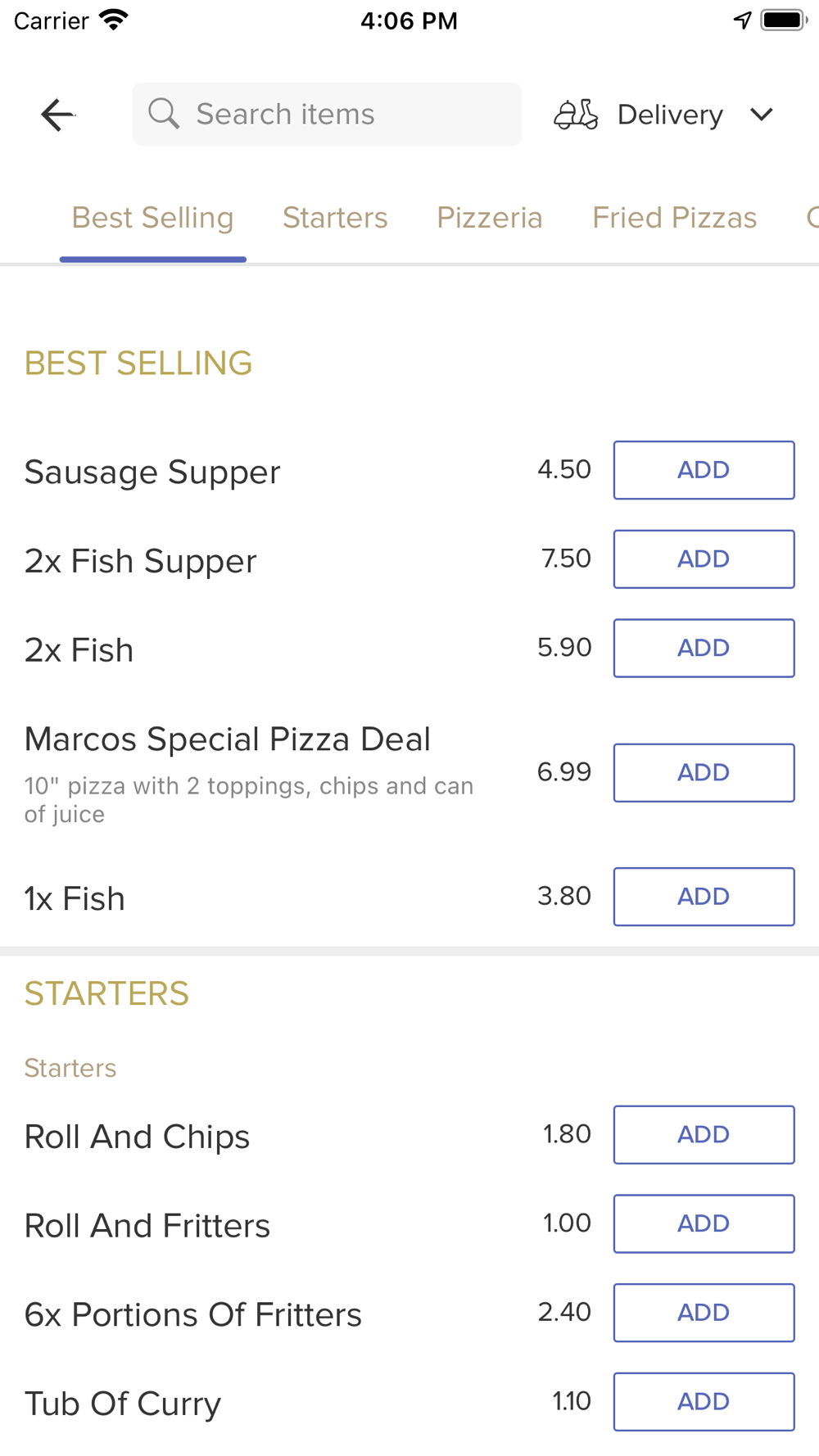The width and height of the screenshot is (819, 1456).
Task: Add Tub Of Curry to the order
Action: pos(704,1402)
